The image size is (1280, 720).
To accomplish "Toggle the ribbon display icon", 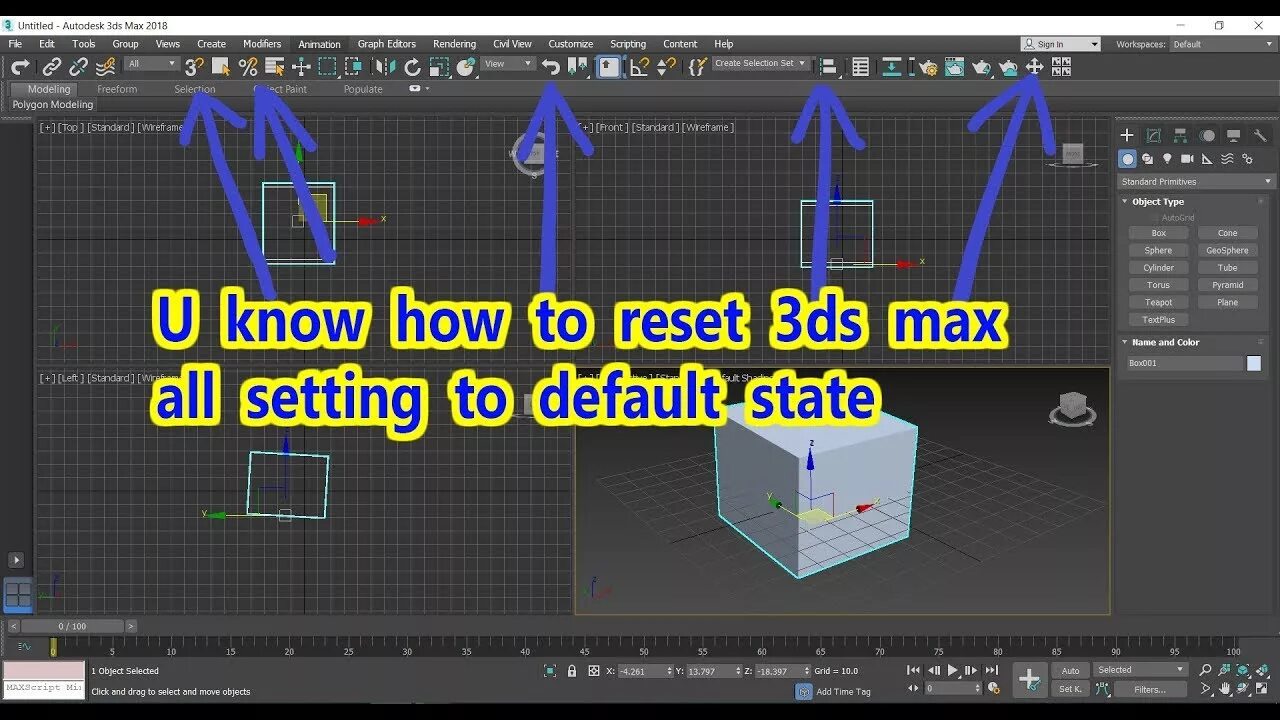I will point(892,67).
